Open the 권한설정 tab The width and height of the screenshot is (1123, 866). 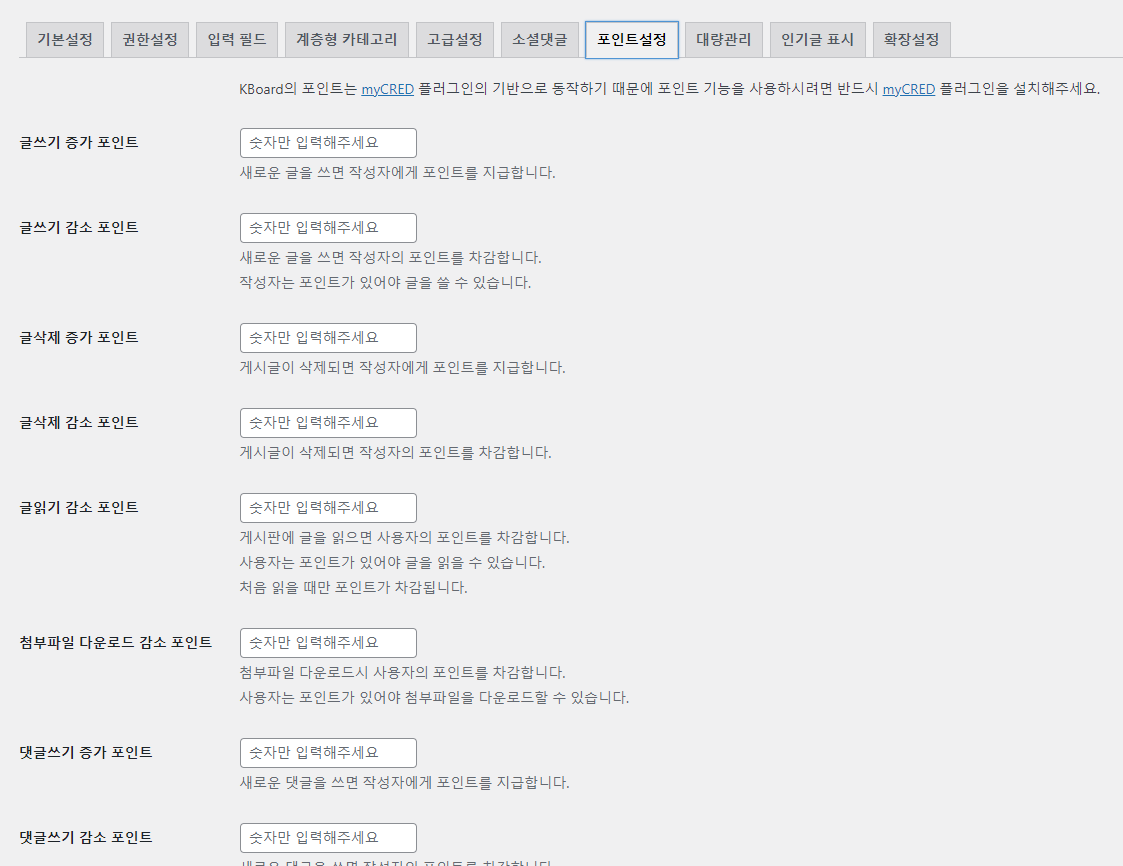(x=150, y=39)
